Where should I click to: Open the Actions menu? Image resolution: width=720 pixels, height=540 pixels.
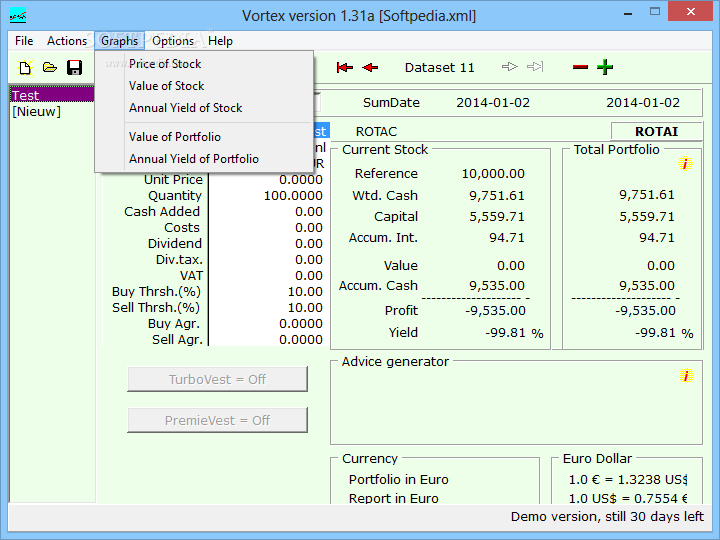coord(67,41)
